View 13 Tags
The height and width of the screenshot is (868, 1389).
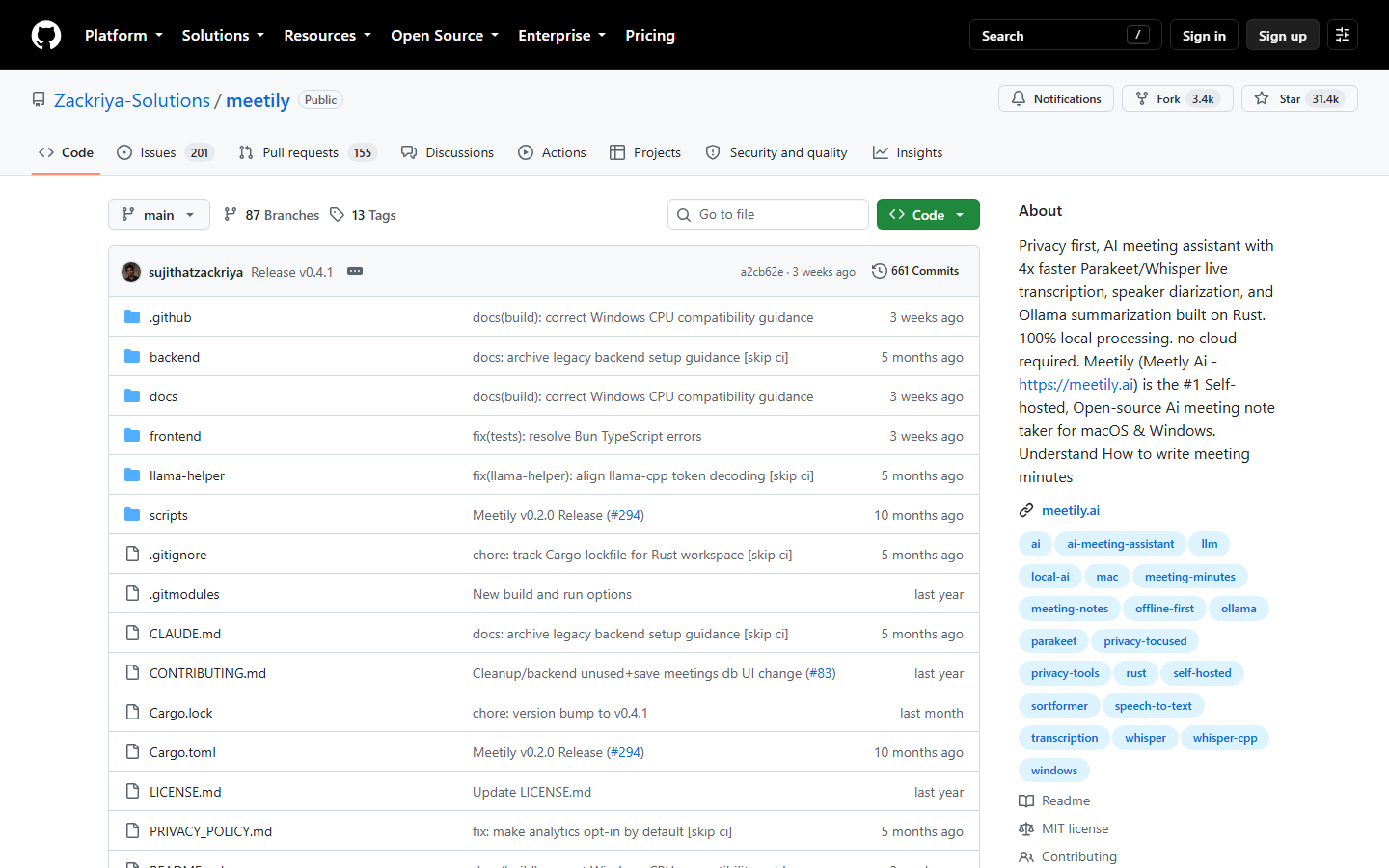(363, 215)
